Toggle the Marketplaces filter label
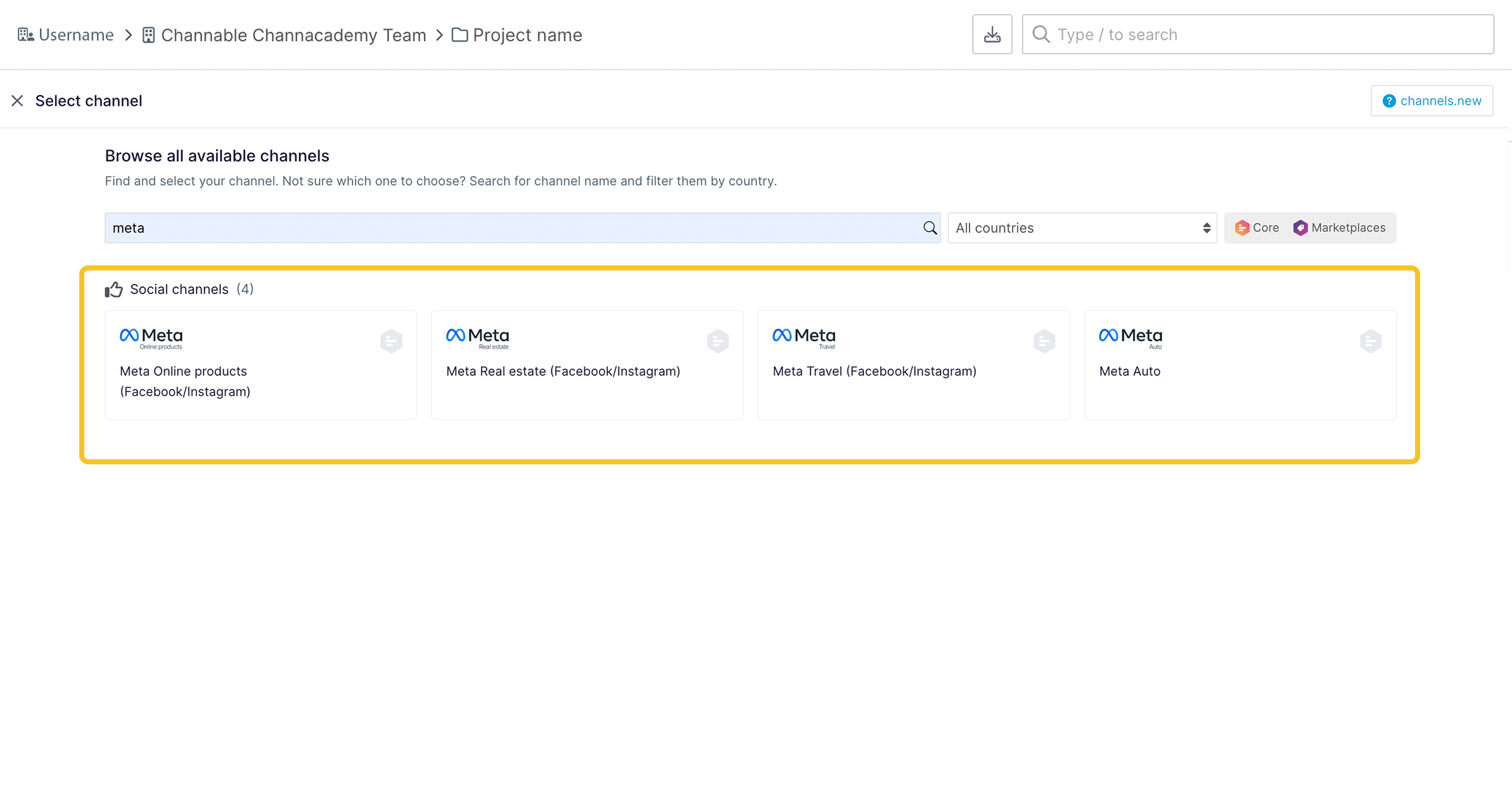Image resolution: width=1512 pixels, height=800 pixels. coord(1349,227)
